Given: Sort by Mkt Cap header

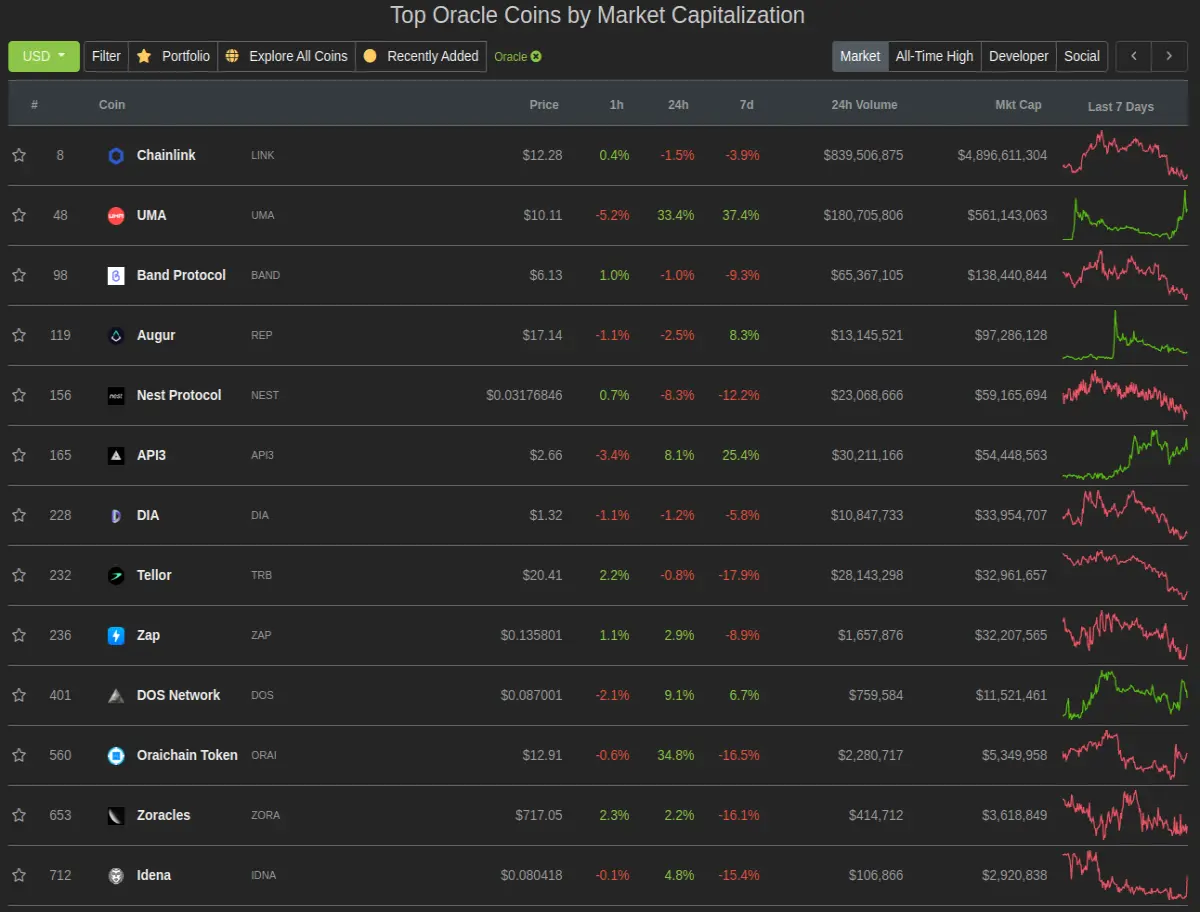Looking at the screenshot, I should [1018, 105].
